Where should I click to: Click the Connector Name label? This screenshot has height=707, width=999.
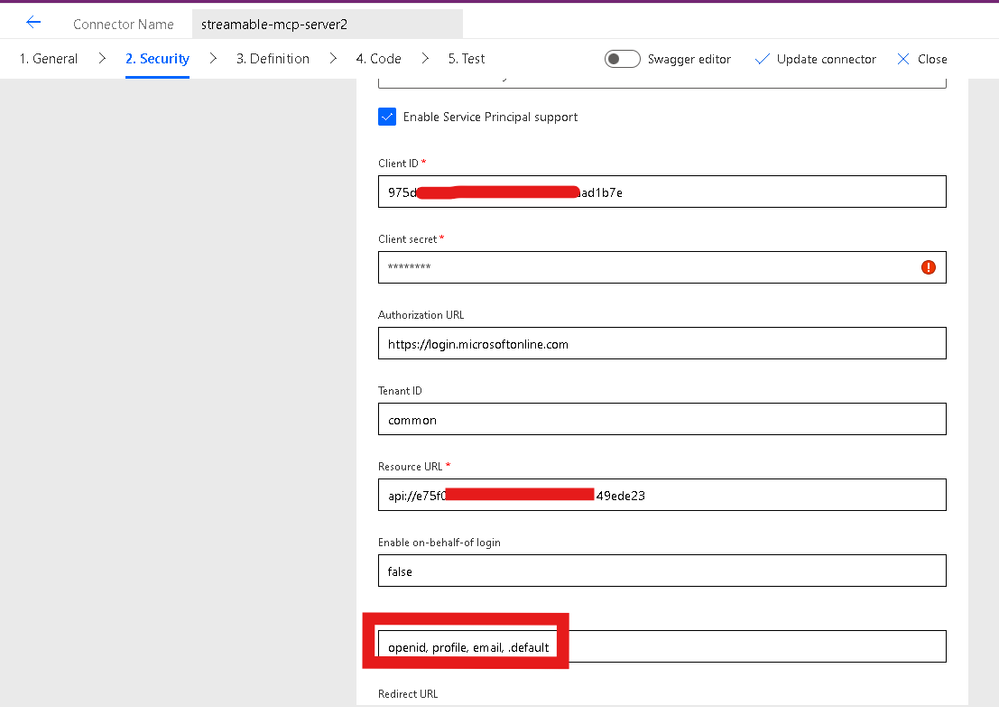click(123, 24)
